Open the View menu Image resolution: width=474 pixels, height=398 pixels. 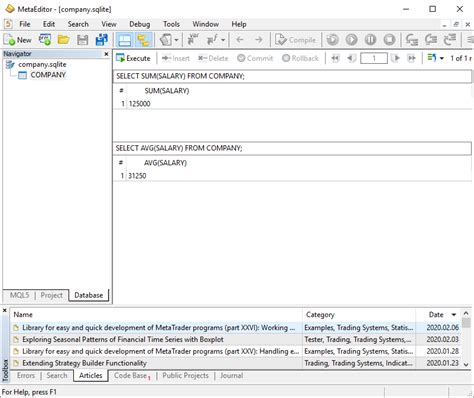[109, 24]
